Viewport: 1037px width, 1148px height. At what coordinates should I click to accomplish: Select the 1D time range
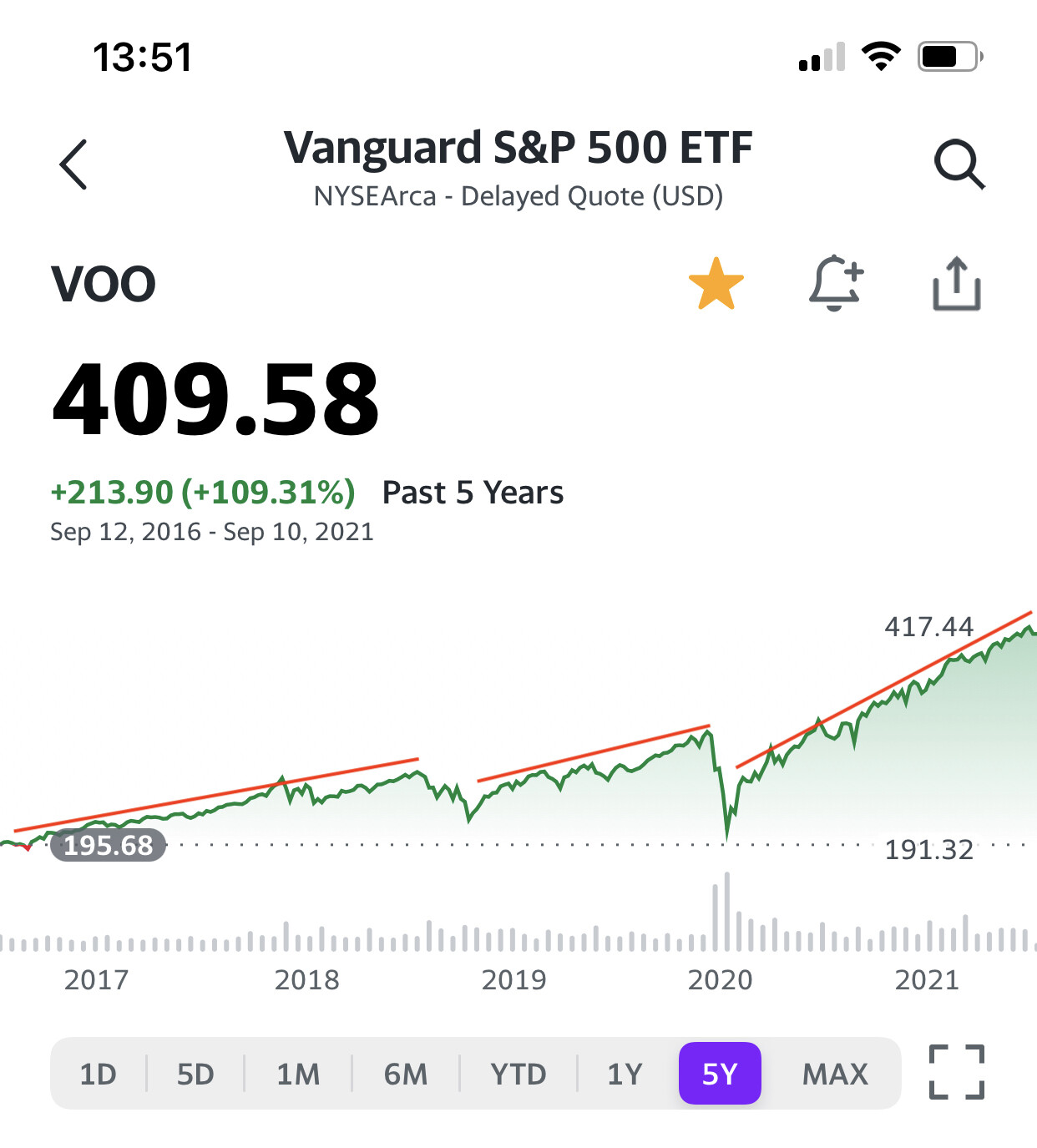98,1074
